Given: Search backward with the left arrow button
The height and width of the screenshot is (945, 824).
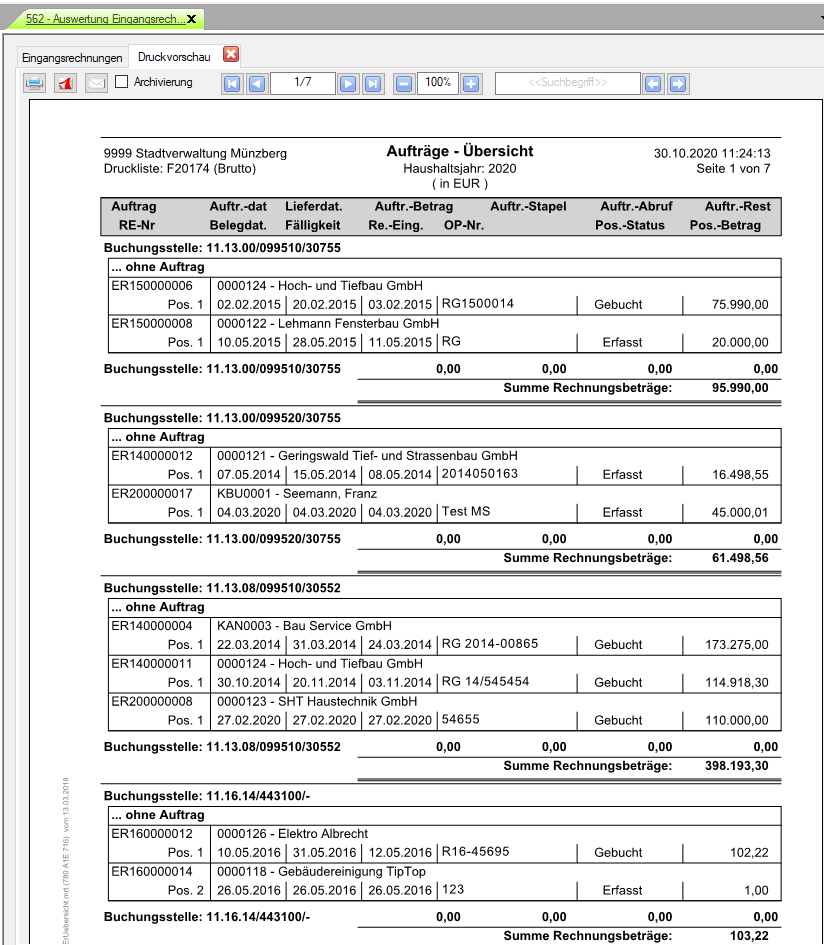Looking at the screenshot, I should click(654, 84).
